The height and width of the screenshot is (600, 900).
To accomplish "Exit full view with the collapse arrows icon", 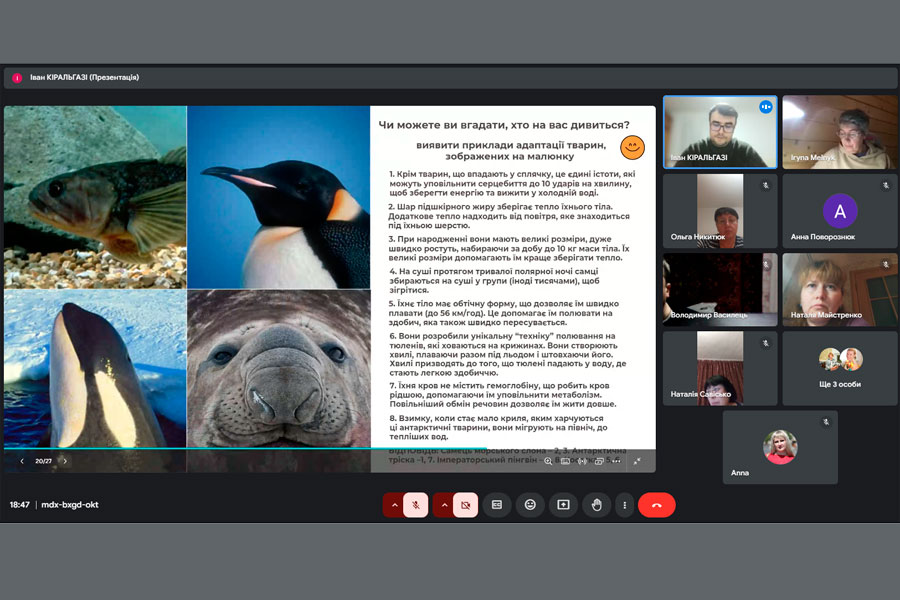I will (637, 461).
